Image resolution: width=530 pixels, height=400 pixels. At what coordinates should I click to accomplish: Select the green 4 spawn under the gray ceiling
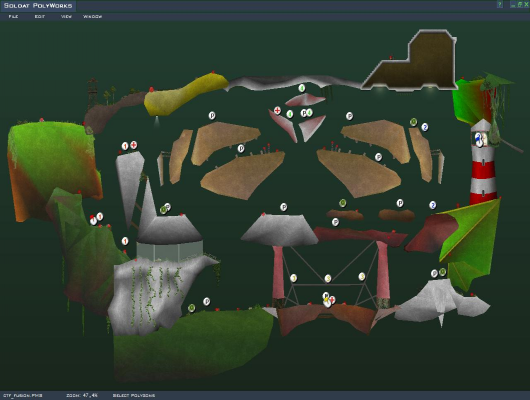[302, 88]
